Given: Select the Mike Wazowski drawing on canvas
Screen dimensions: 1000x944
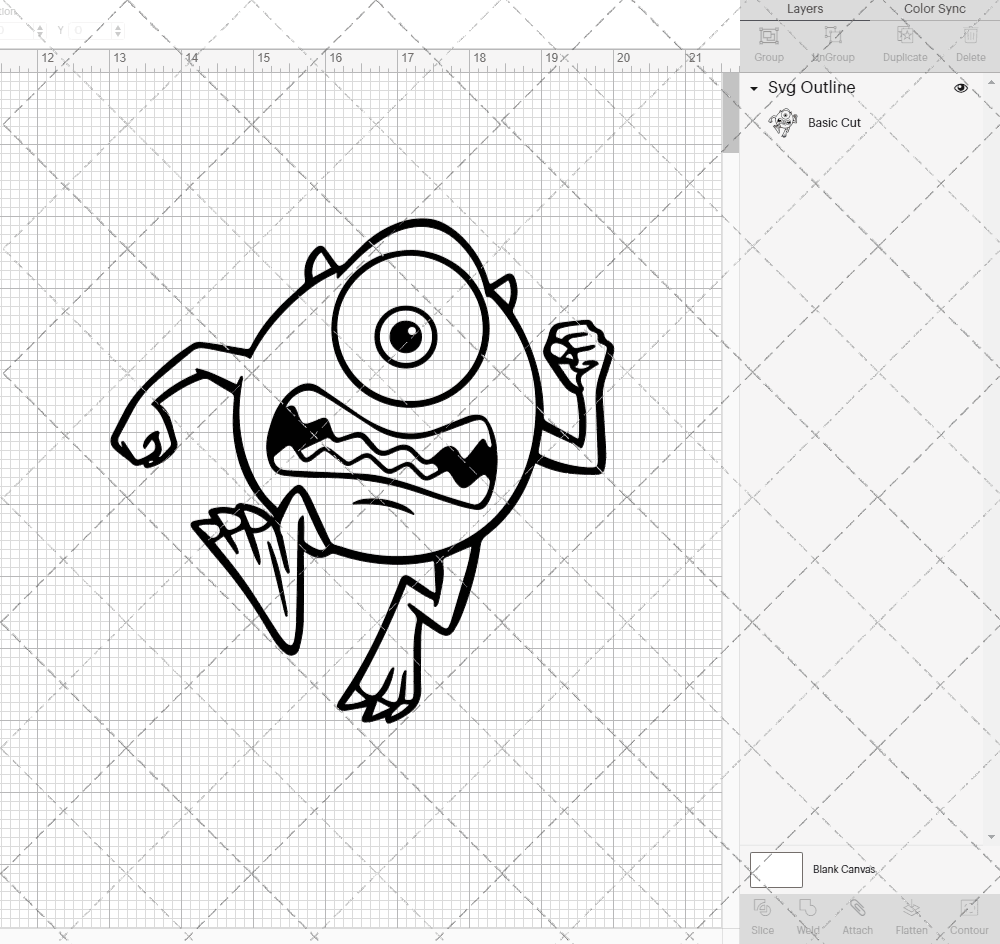Looking at the screenshot, I should point(362,471).
